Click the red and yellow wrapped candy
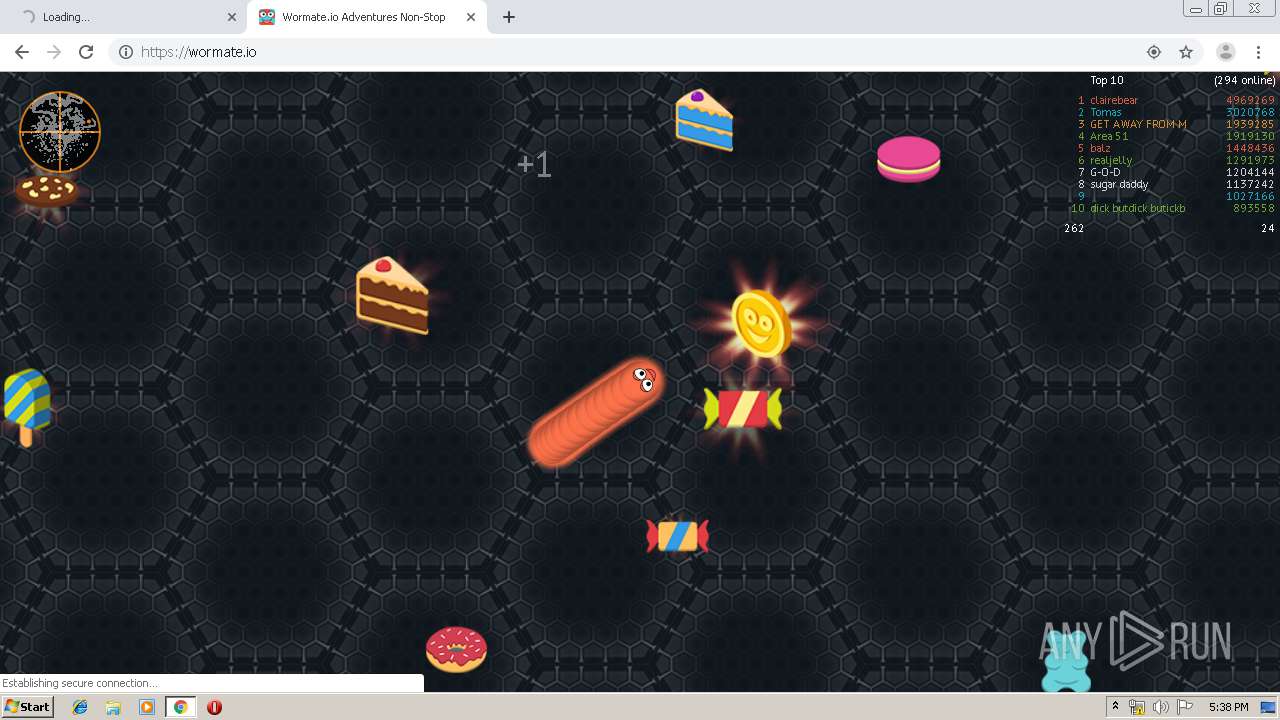Image resolution: width=1280 pixels, height=720 pixels. (742, 409)
